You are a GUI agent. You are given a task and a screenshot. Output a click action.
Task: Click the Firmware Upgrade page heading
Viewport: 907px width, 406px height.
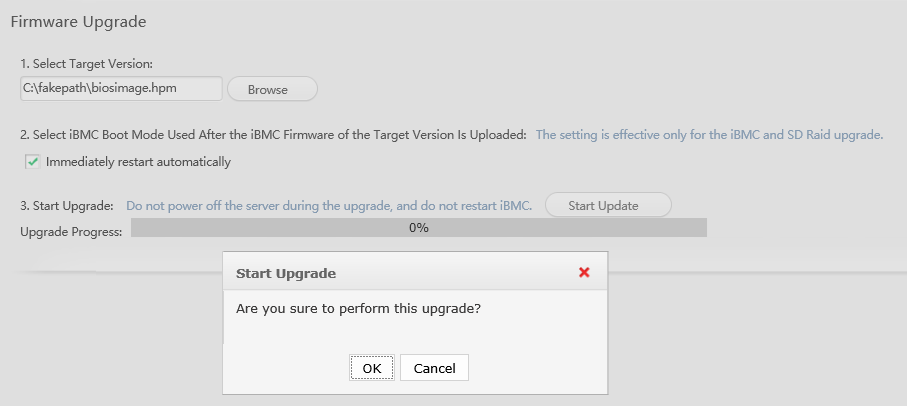point(78,21)
